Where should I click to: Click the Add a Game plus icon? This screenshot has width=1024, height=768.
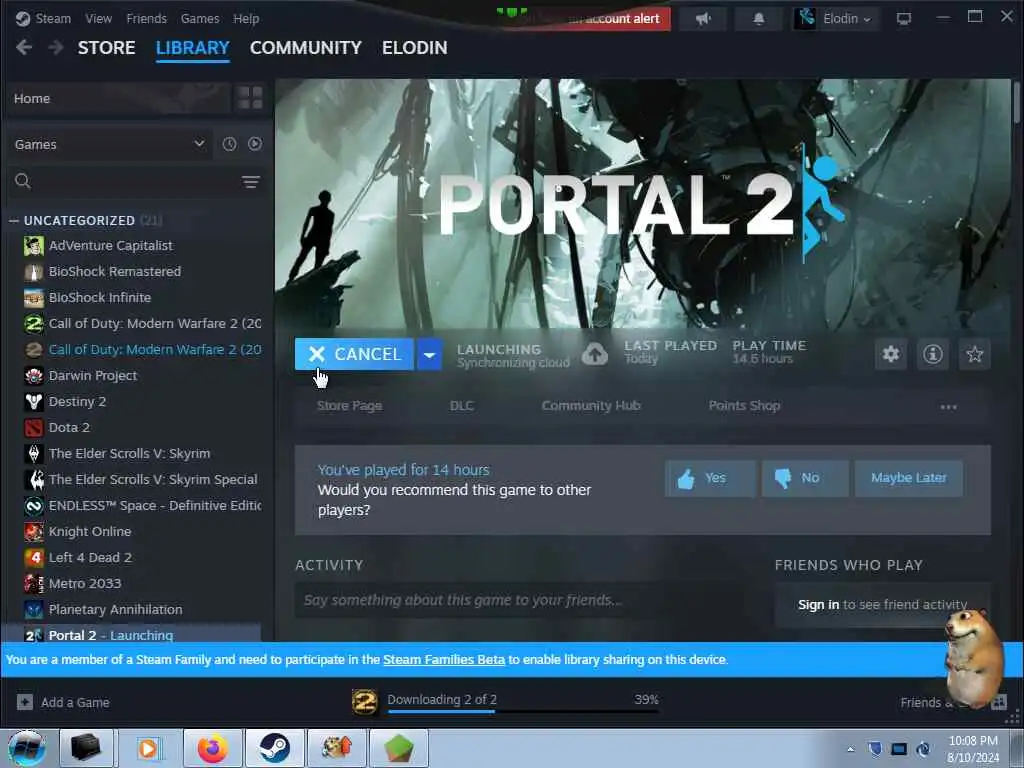(x=25, y=702)
